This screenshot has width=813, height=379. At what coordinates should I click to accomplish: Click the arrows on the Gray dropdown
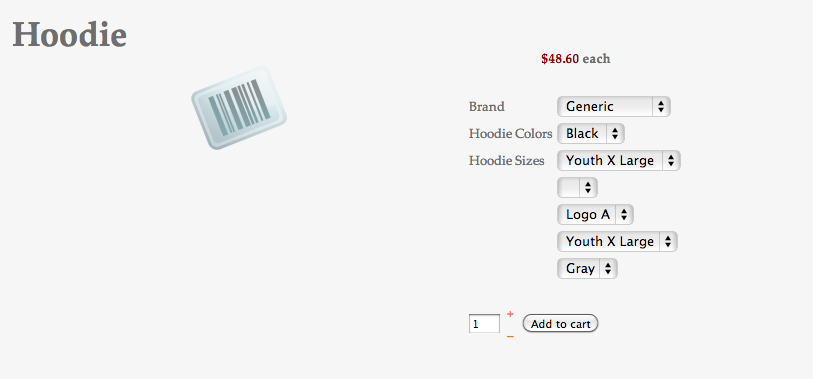608,269
